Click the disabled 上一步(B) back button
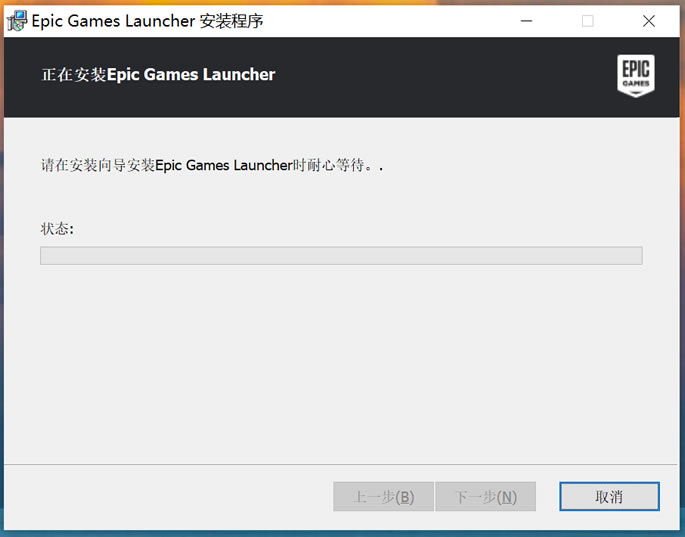 point(383,496)
